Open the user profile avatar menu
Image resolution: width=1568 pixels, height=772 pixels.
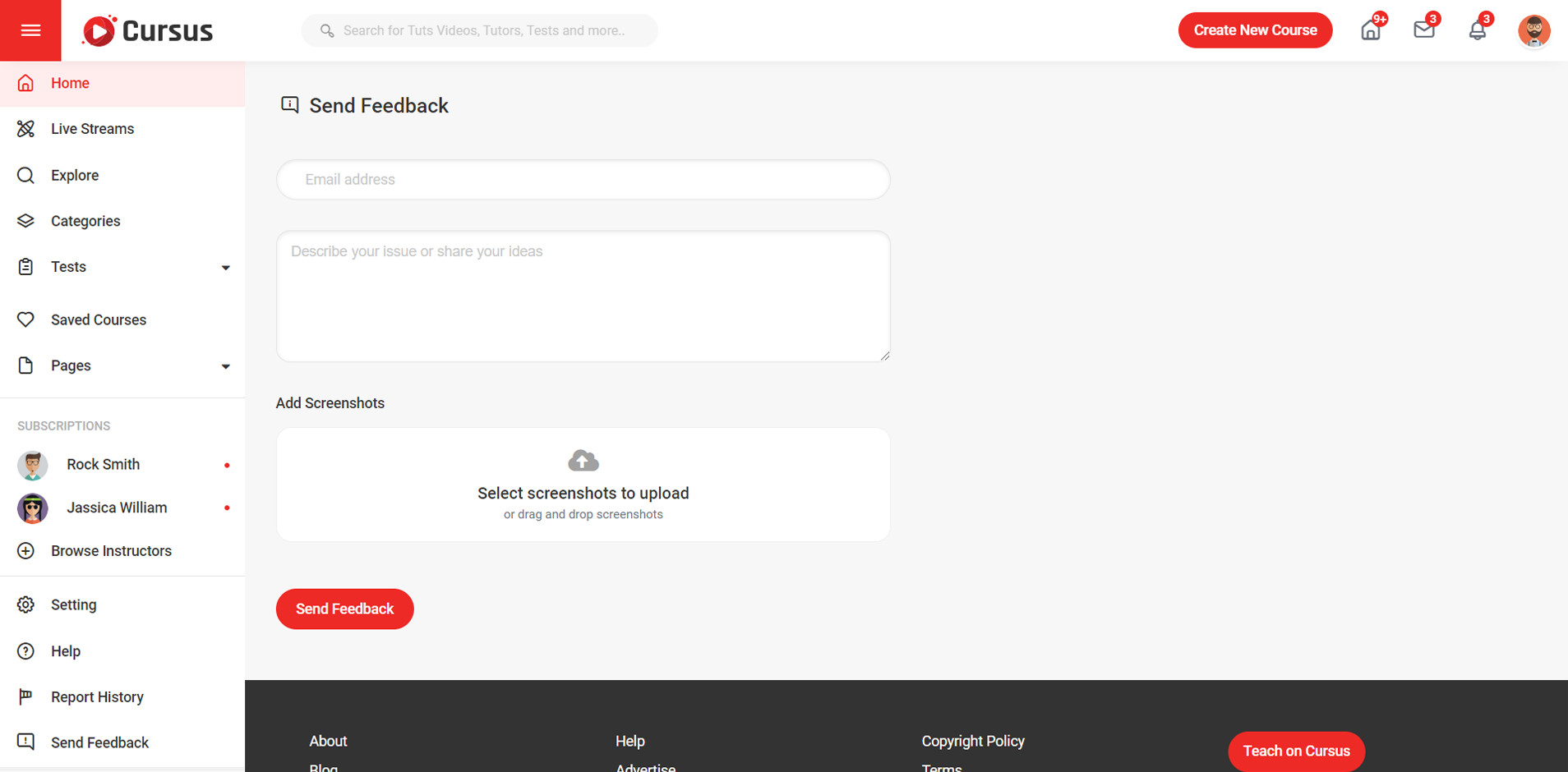1533,31
